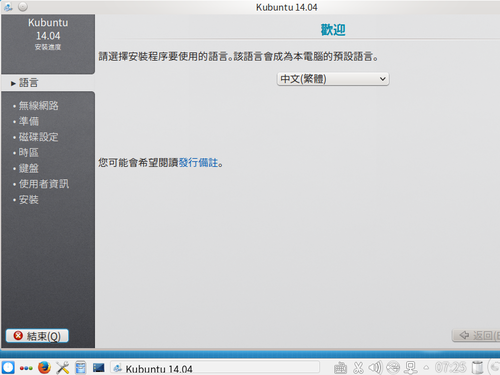Click the 返回 back button
This screenshot has width=500, height=375.
[477, 335]
